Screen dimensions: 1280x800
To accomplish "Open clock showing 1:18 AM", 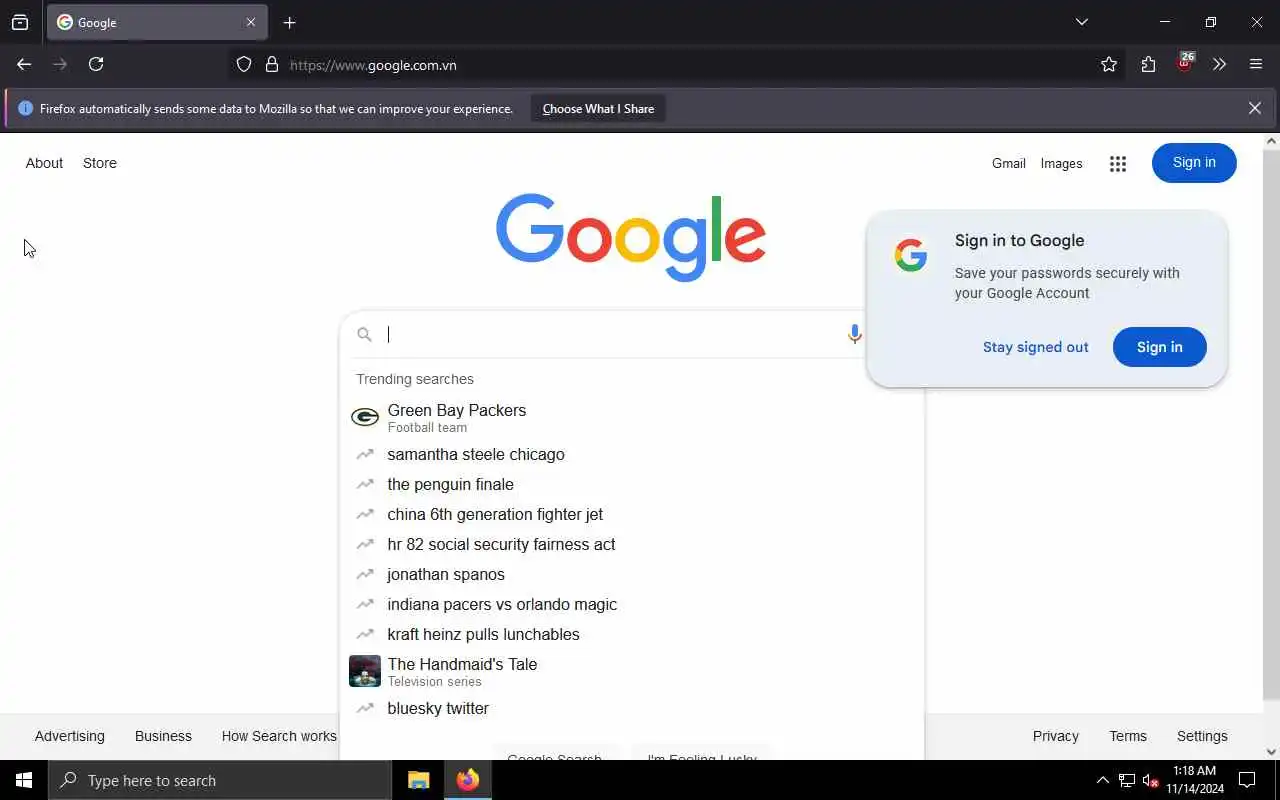I will click(1195, 780).
